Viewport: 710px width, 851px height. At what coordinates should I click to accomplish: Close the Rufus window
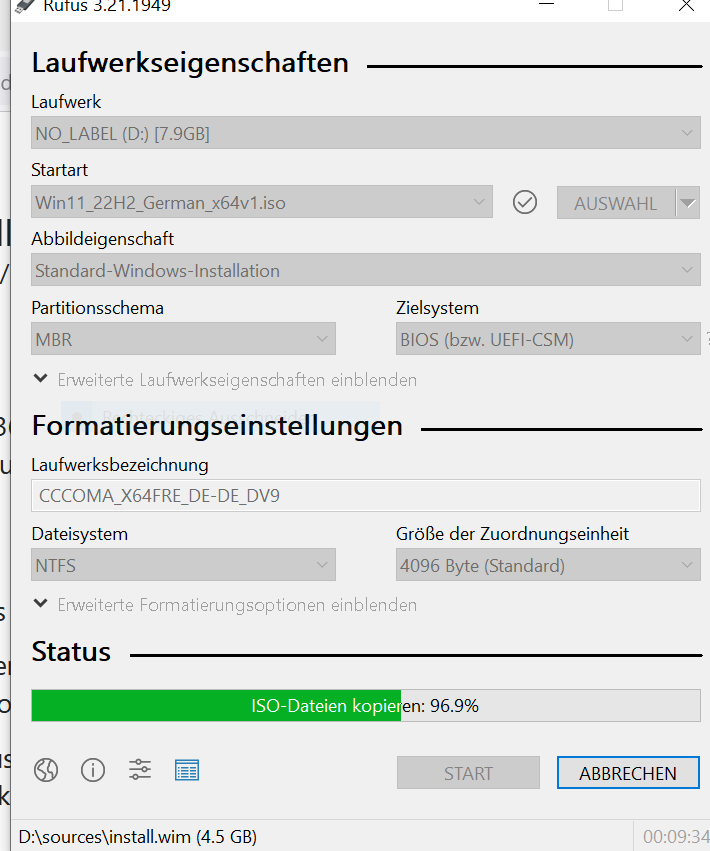click(x=686, y=5)
